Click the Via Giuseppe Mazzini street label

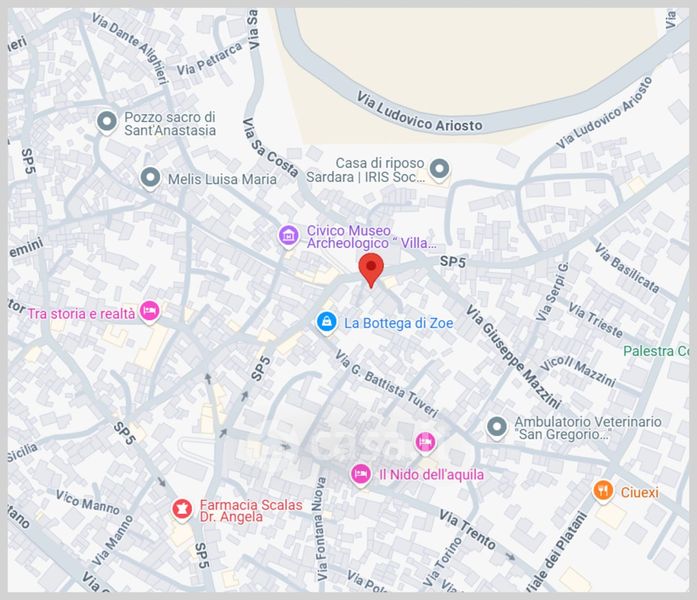[513, 356]
